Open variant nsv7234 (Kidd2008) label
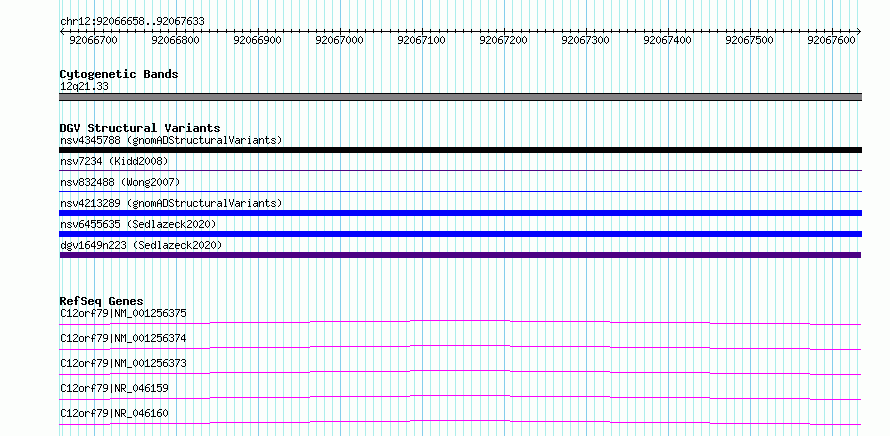This screenshot has height=436, width=890. (114, 161)
